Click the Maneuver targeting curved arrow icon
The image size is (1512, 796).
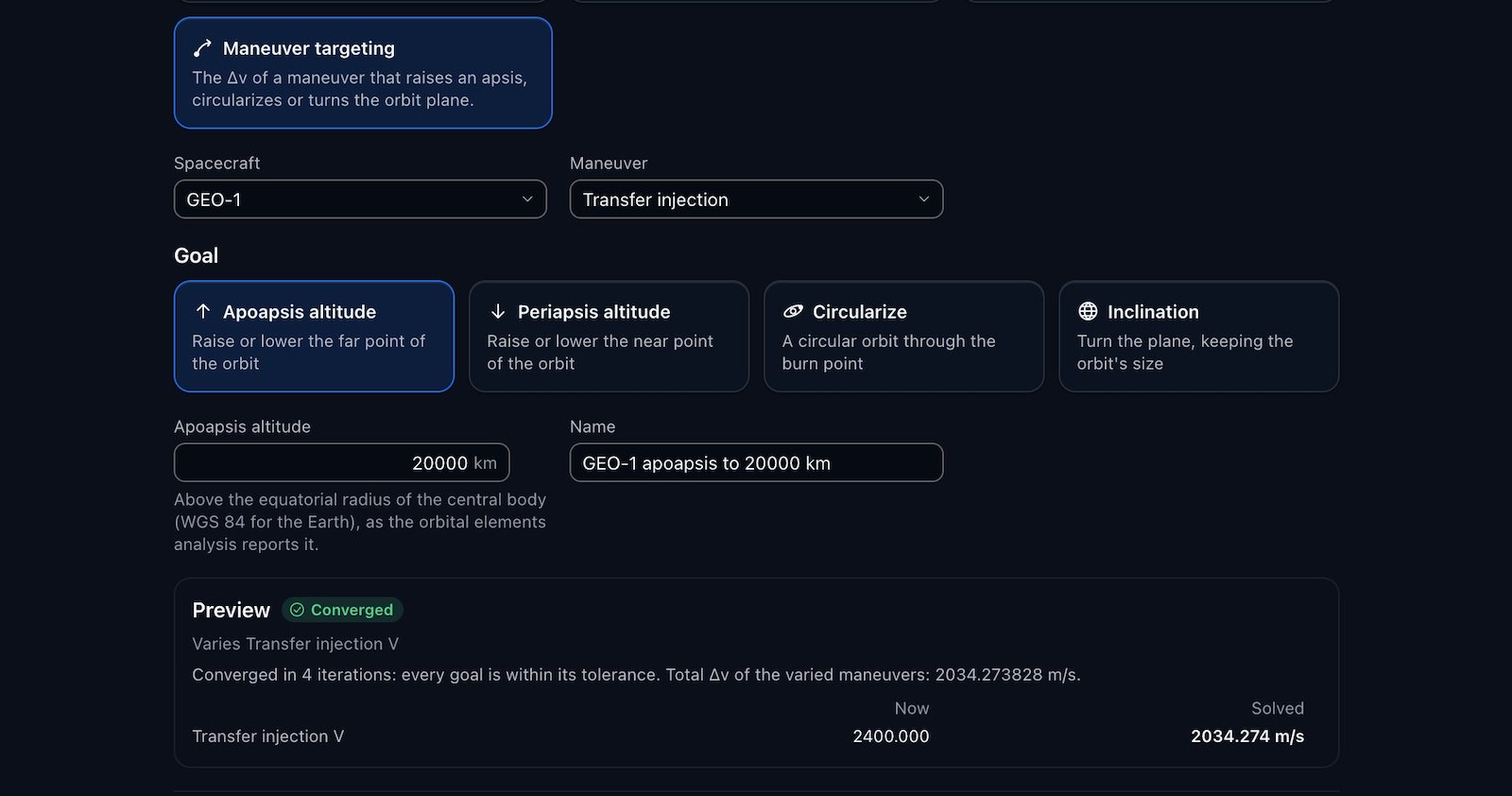click(x=202, y=48)
